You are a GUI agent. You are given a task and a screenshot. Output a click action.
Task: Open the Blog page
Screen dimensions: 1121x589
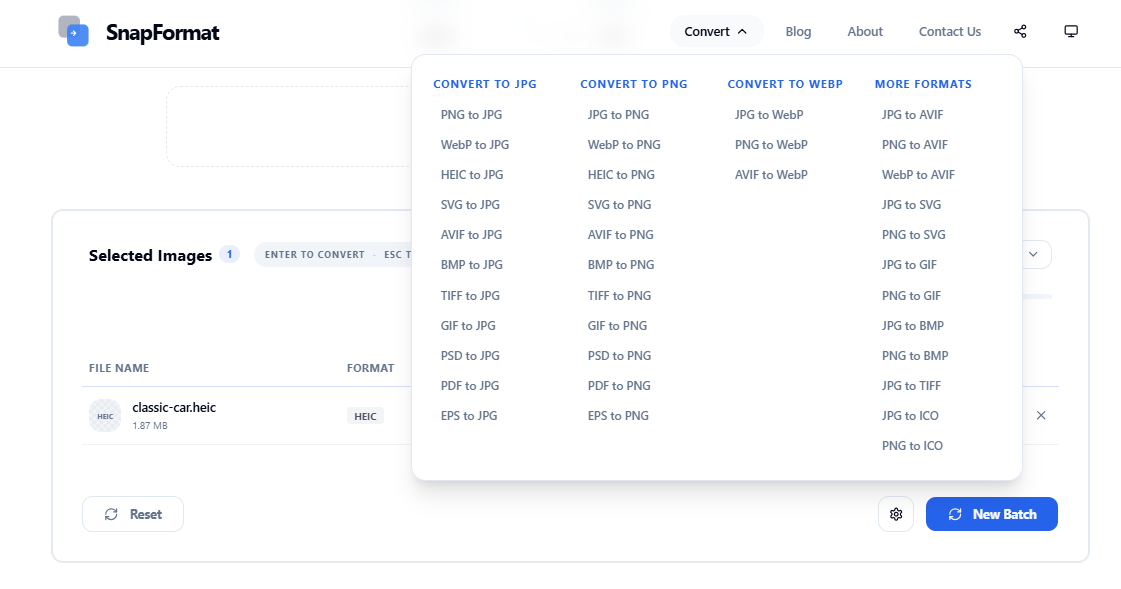coord(798,31)
